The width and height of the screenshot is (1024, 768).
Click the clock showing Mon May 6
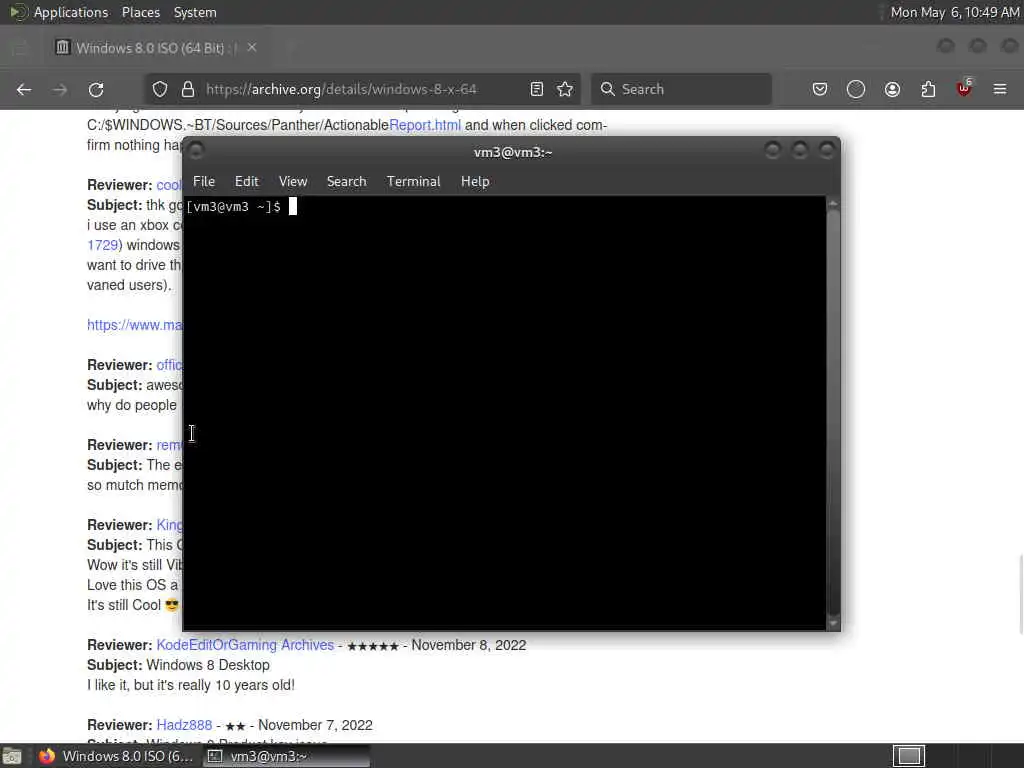click(955, 12)
